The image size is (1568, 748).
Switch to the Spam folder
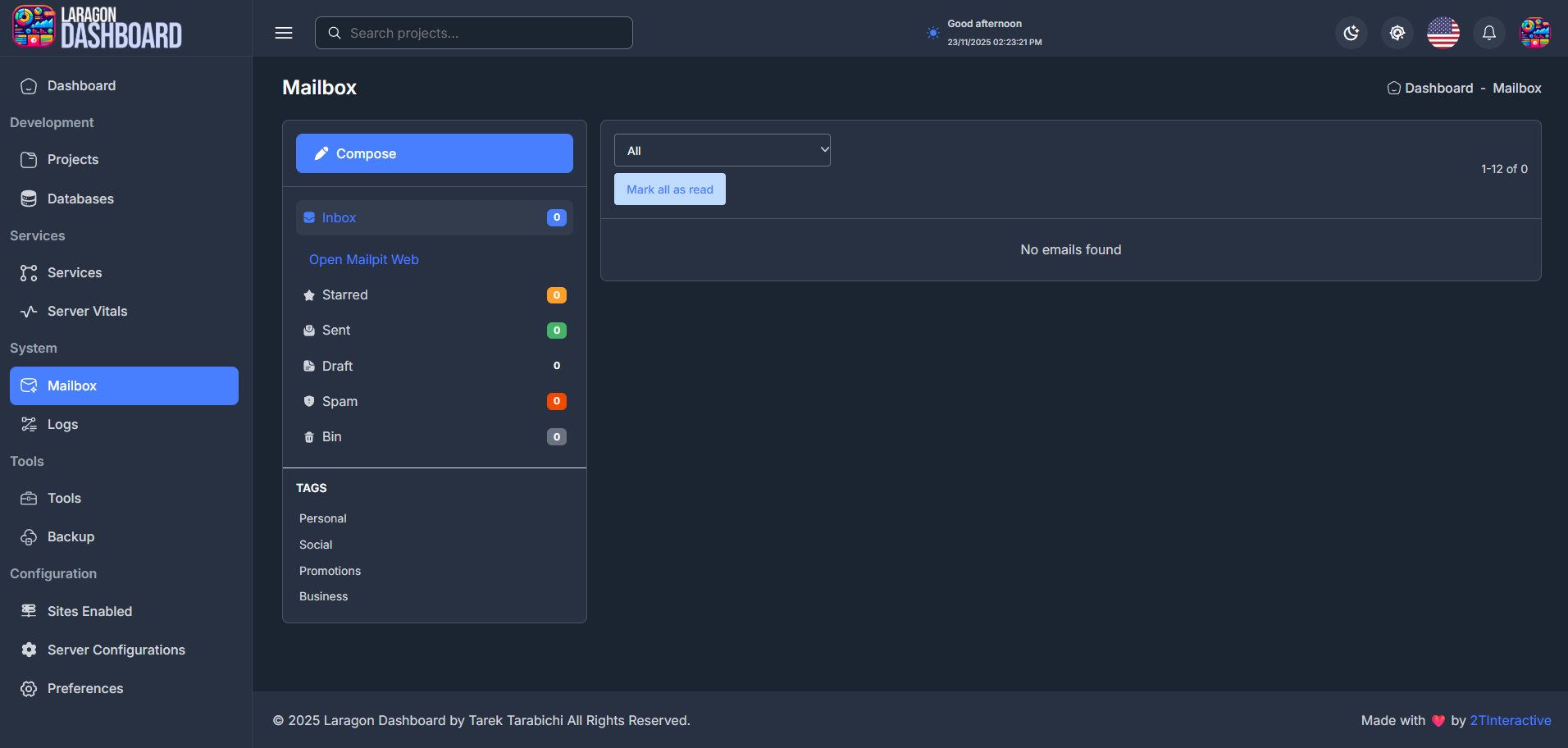pos(340,401)
